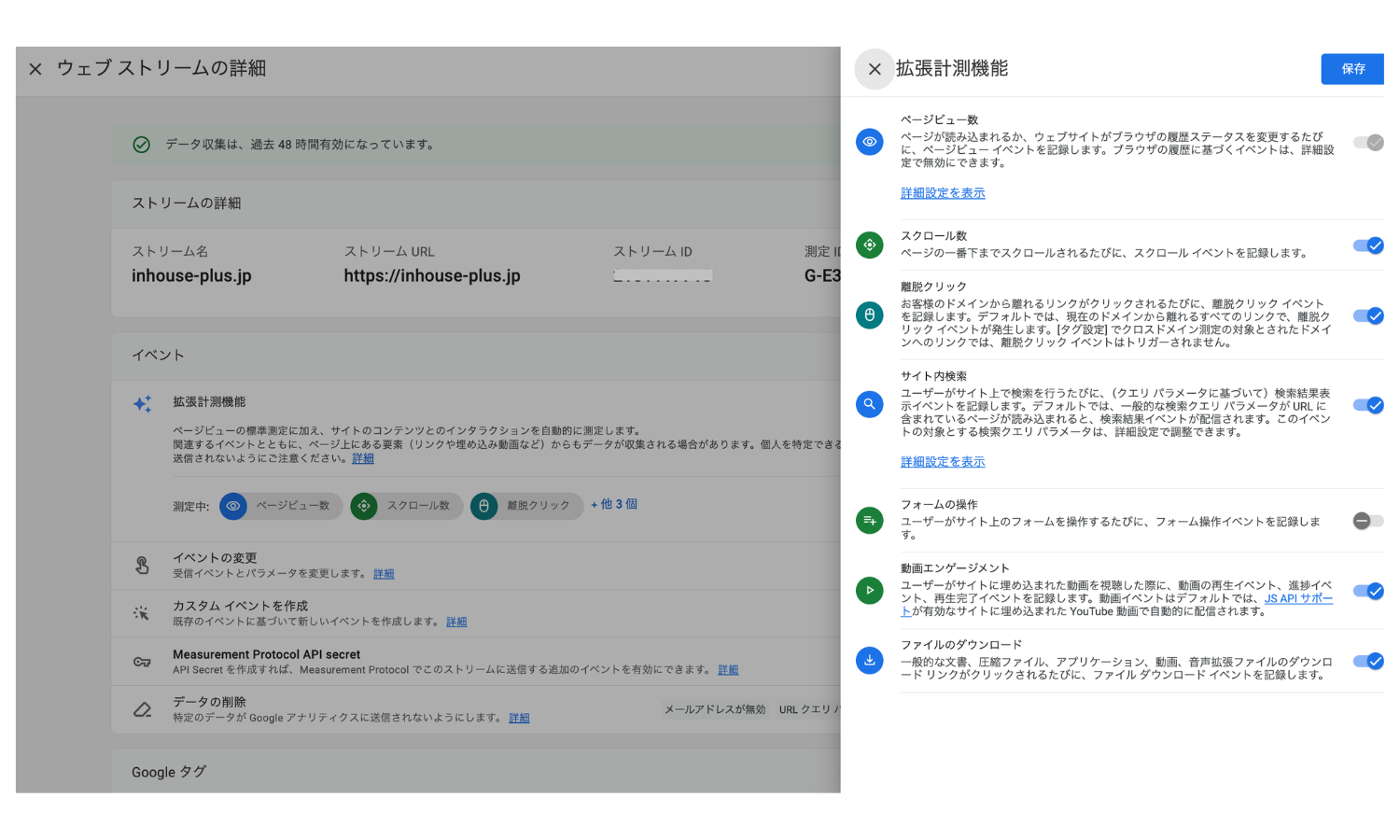Image resolution: width=1400 pixels, height=840 pixels.
Task: Click the 離脱クリック mouse icon in panel
Action: [870, 315]
